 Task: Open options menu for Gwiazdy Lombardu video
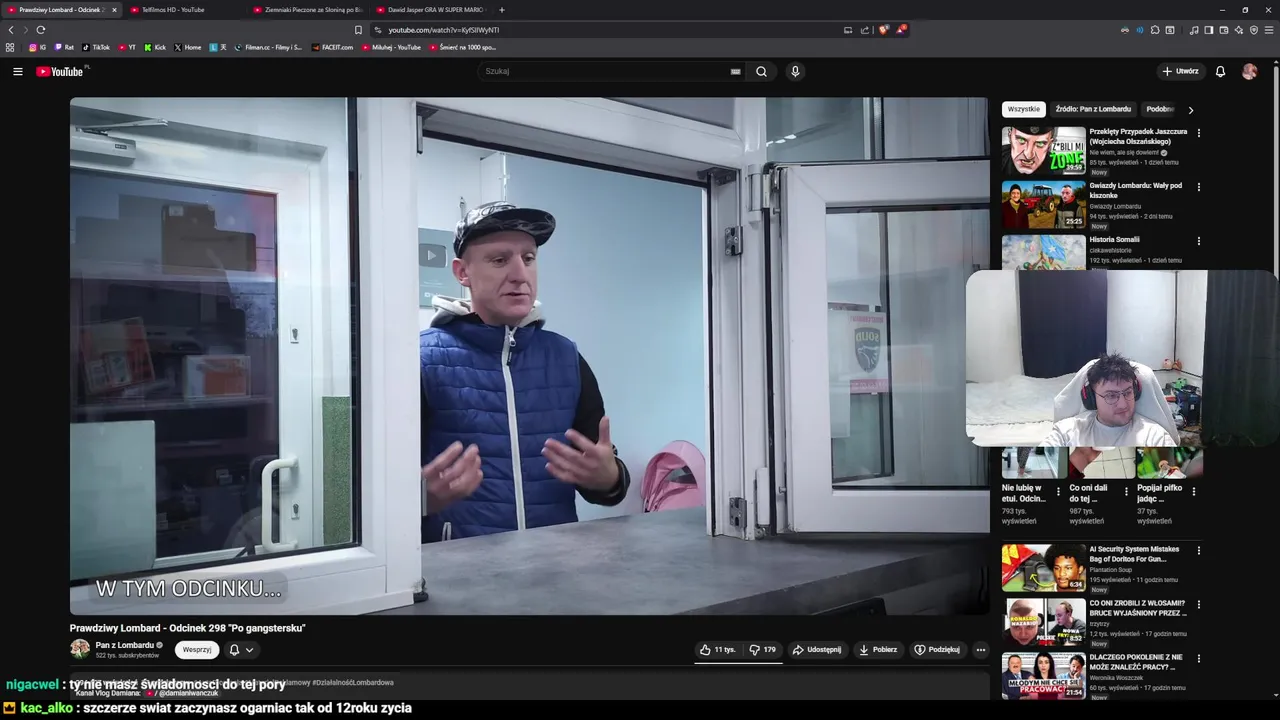tap(1199, 187)
